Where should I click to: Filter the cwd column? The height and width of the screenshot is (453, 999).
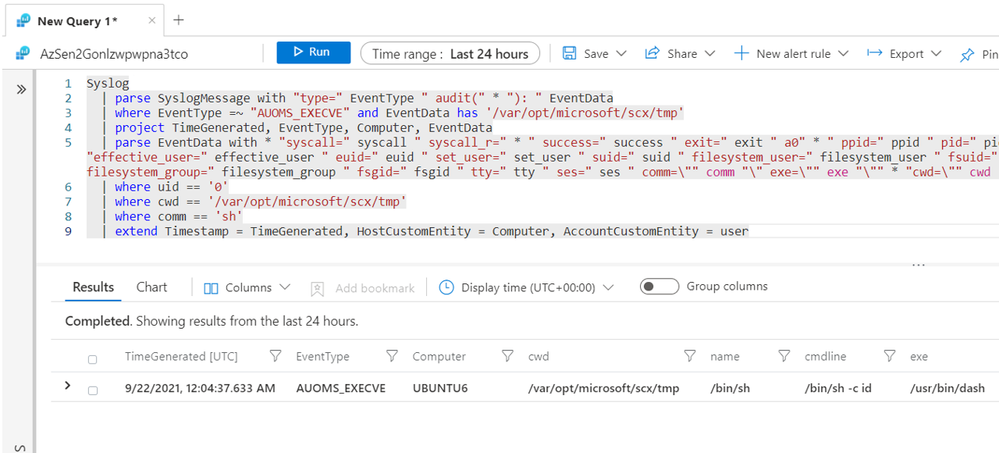(689, 356)
